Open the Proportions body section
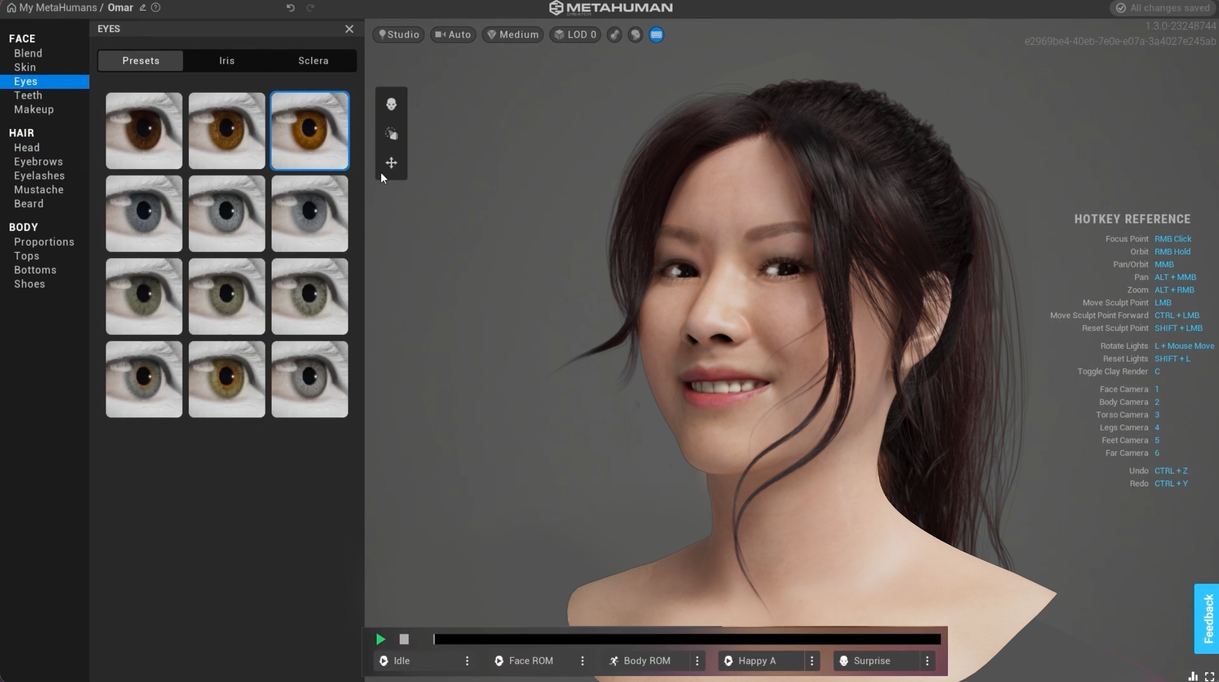The width and height of the screenshot is (1219, 682). [44, 242]
